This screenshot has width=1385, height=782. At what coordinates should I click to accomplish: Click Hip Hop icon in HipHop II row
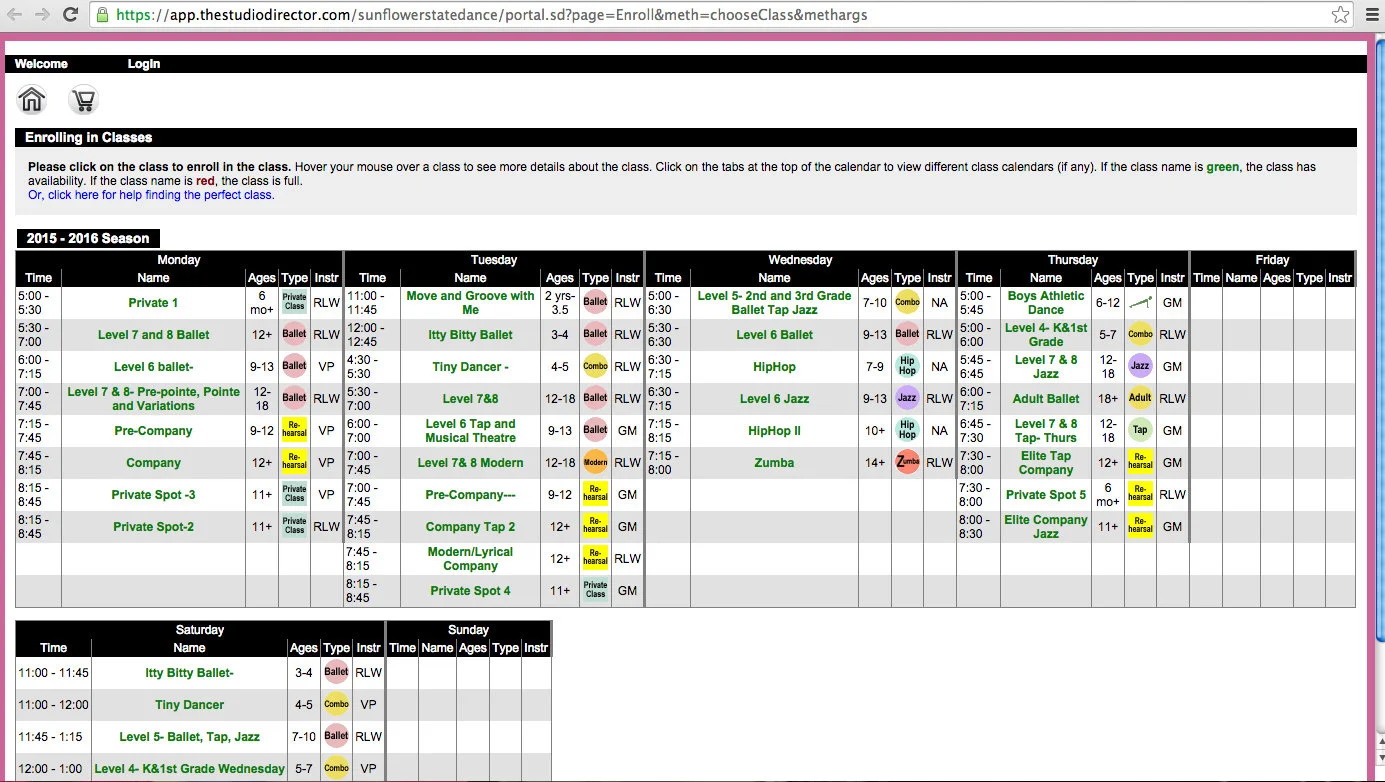click(907, 431)
